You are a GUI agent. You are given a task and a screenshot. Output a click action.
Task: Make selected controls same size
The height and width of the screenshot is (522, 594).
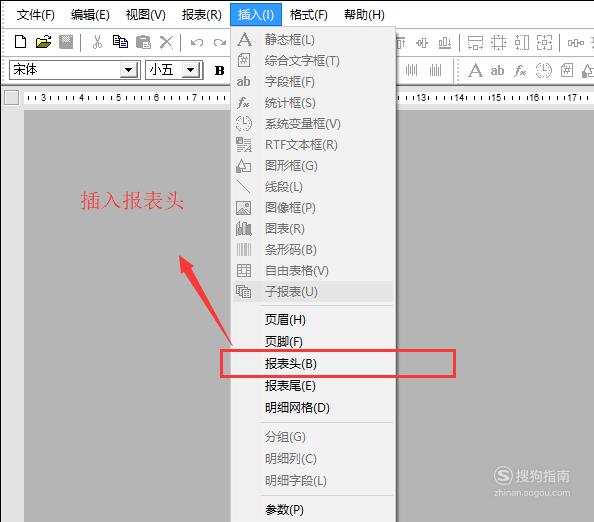[544, 43]
